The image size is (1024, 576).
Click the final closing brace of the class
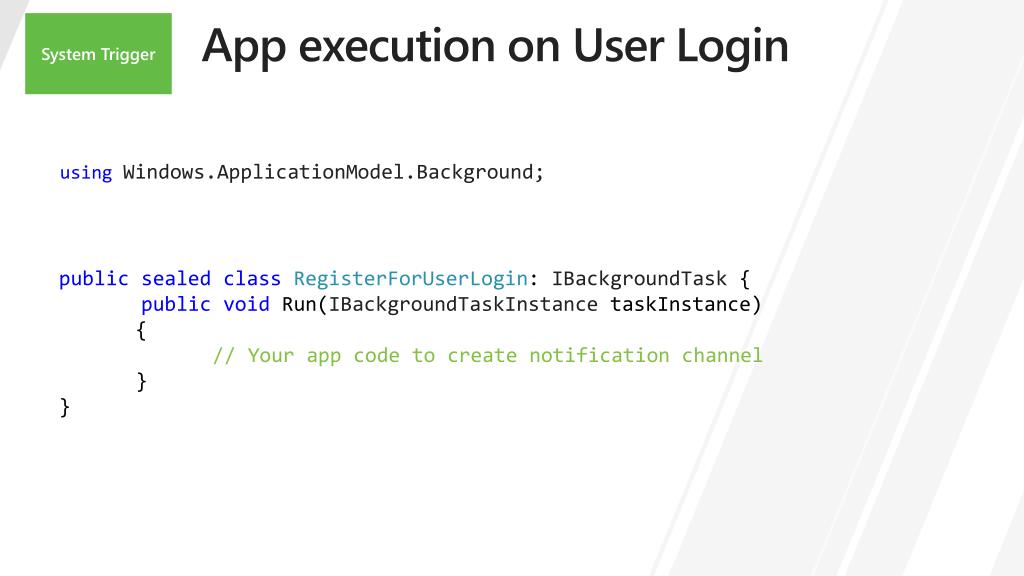tap(65, 407)
